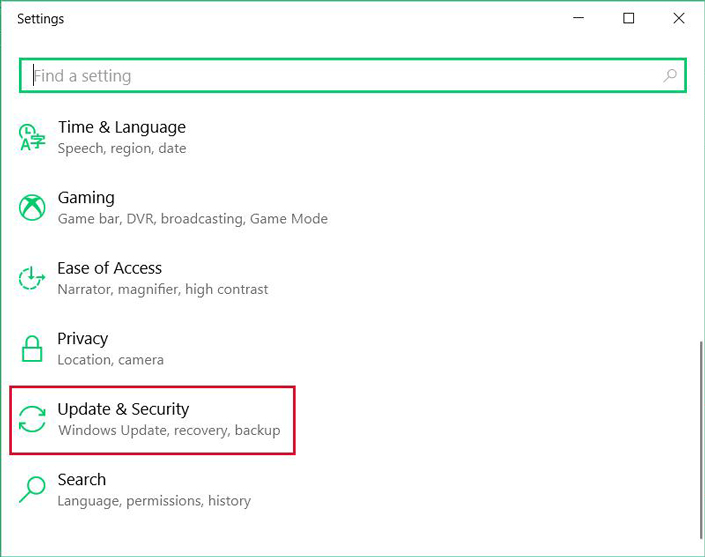The width and height of the screenshot is (705, 557).
Task: Click the Time & Language clock icon
Action: pyautogui.click(x=32, y=137)
